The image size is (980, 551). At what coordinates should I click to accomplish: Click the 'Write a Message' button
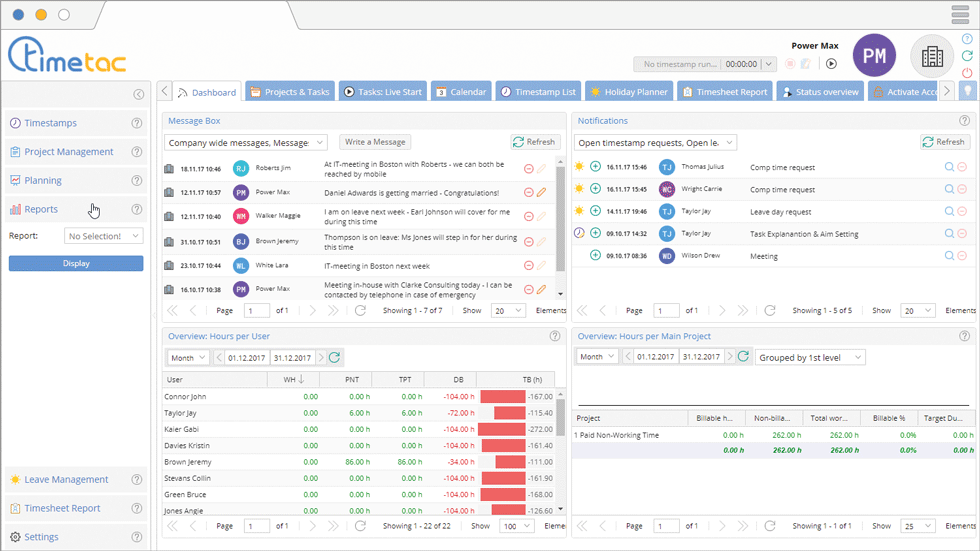pos(375,142)
